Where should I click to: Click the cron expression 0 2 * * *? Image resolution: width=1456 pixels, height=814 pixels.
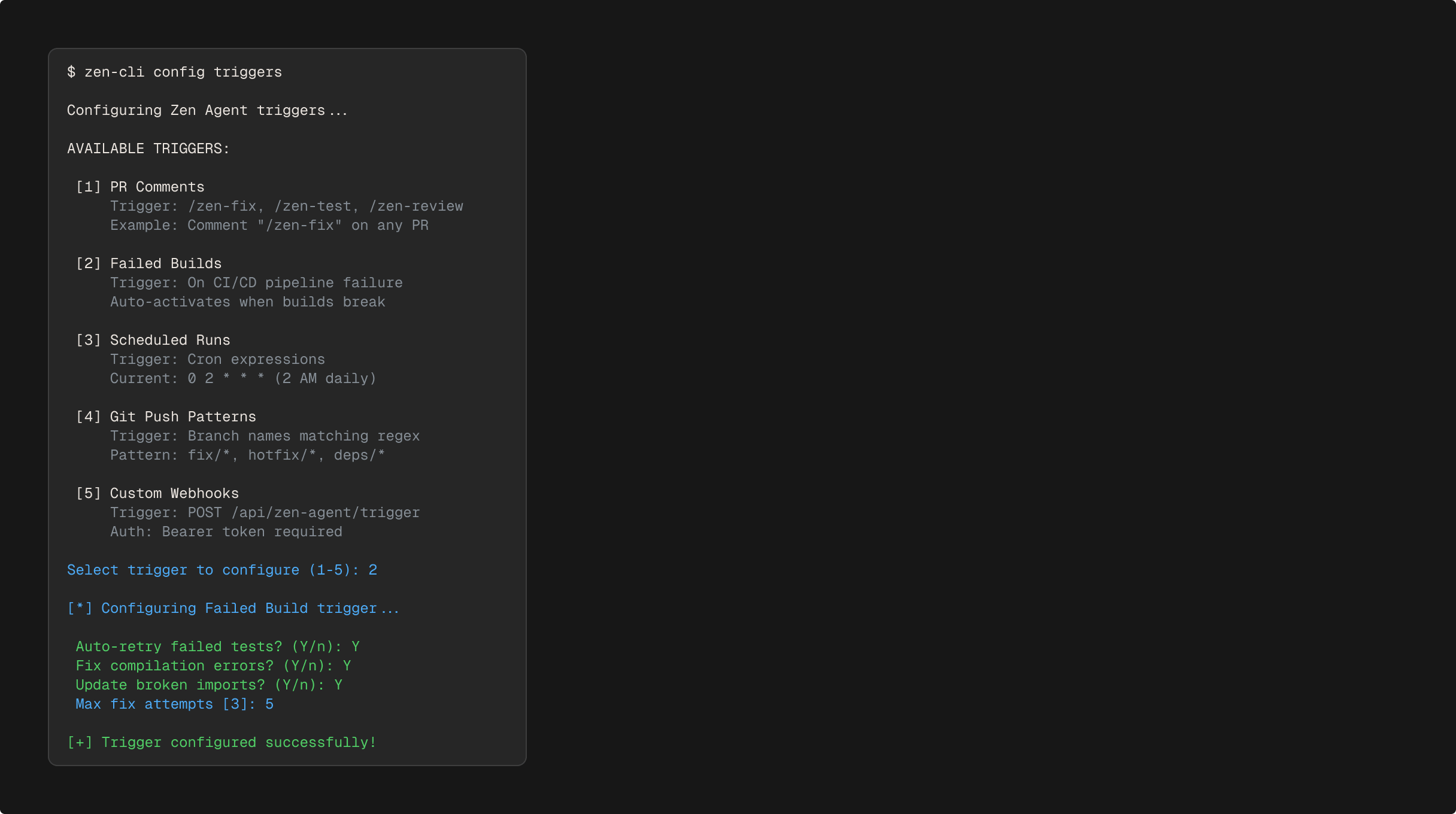226,378
